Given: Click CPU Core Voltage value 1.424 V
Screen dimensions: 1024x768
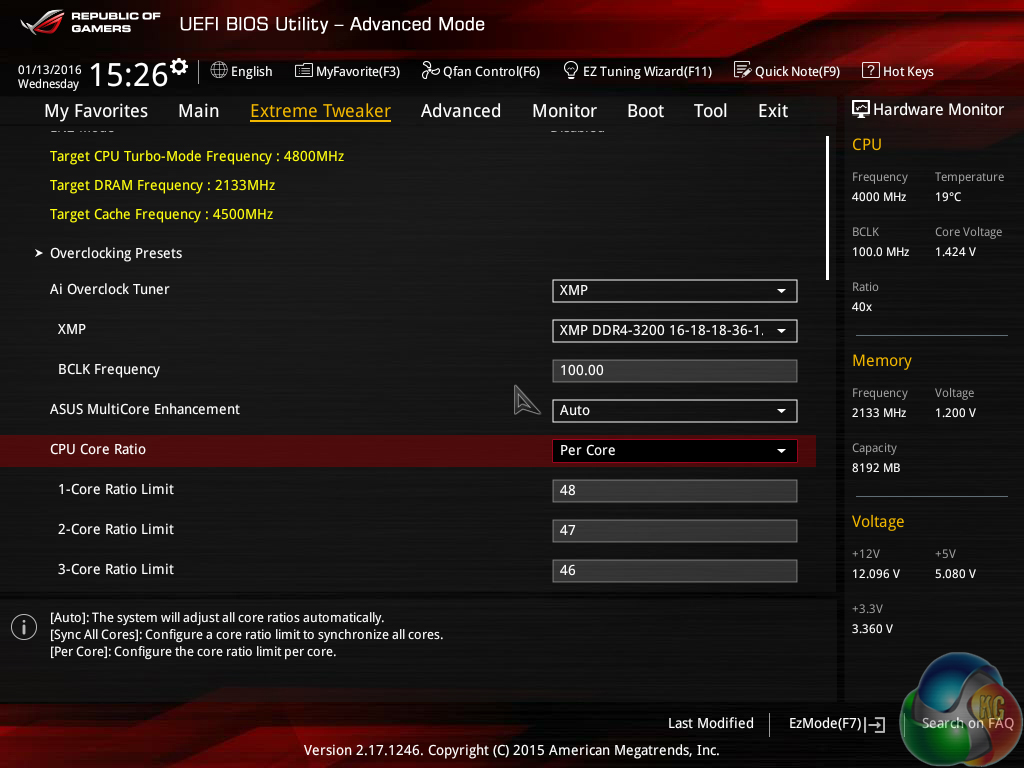Looking at the screenshot, I should (x=955, y=252).
